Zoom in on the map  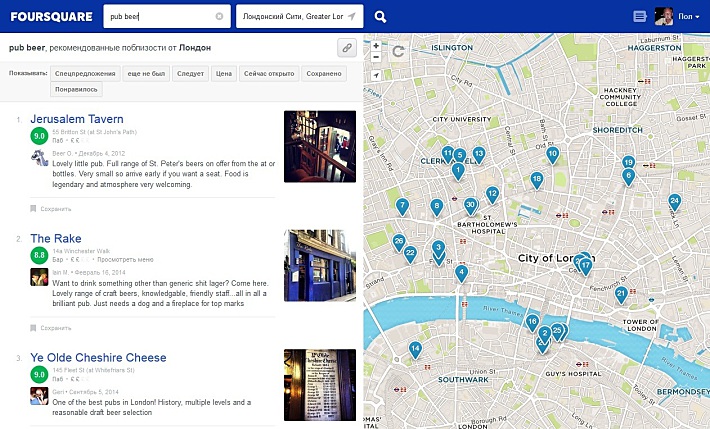376,298
